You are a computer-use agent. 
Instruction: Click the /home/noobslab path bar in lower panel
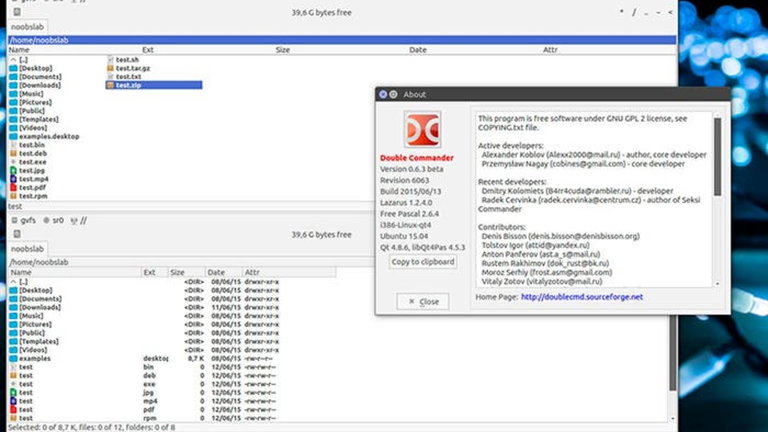point(192,262)
